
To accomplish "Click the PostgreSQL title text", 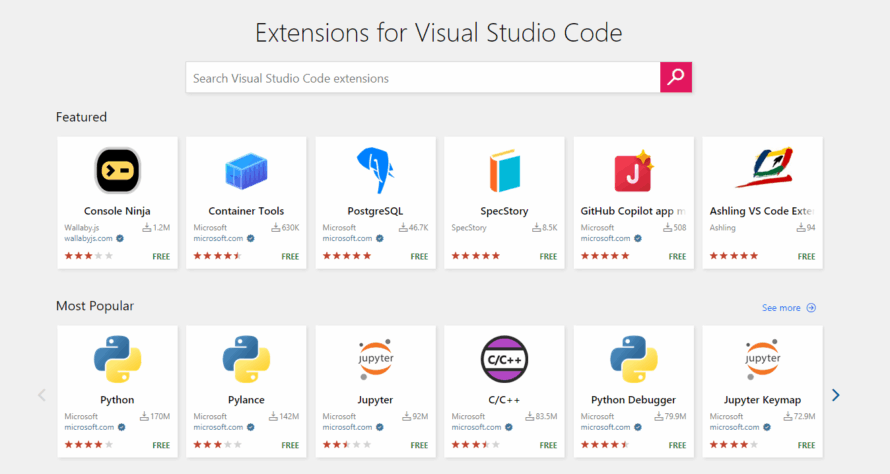I will point(375,211).
